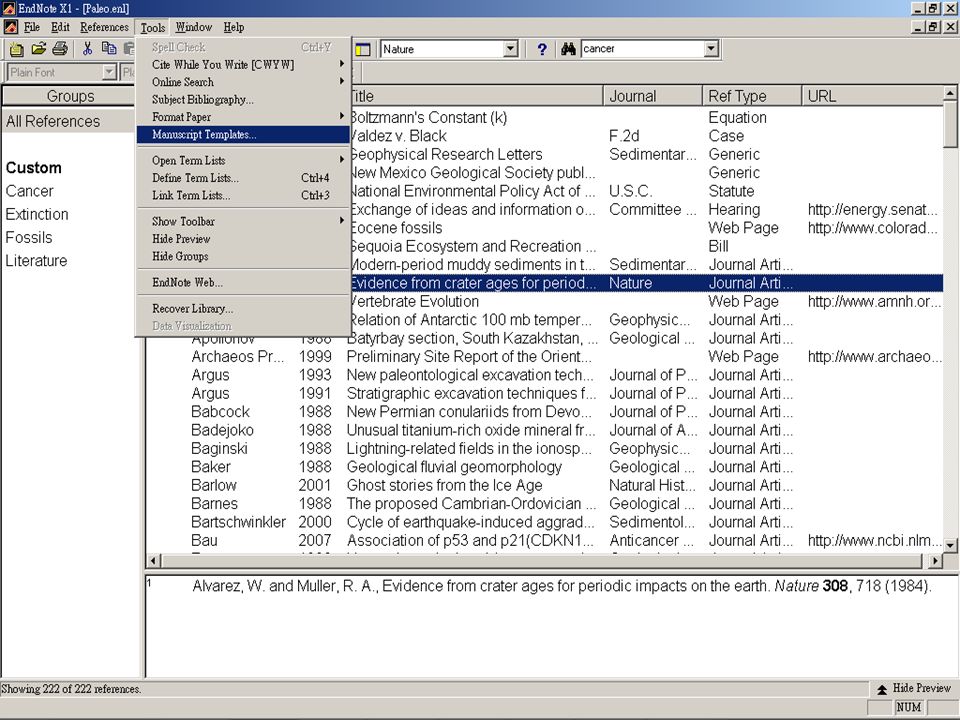
Task: Choose Hide Preview in the Tools menu
Action: tap(243, 239)
